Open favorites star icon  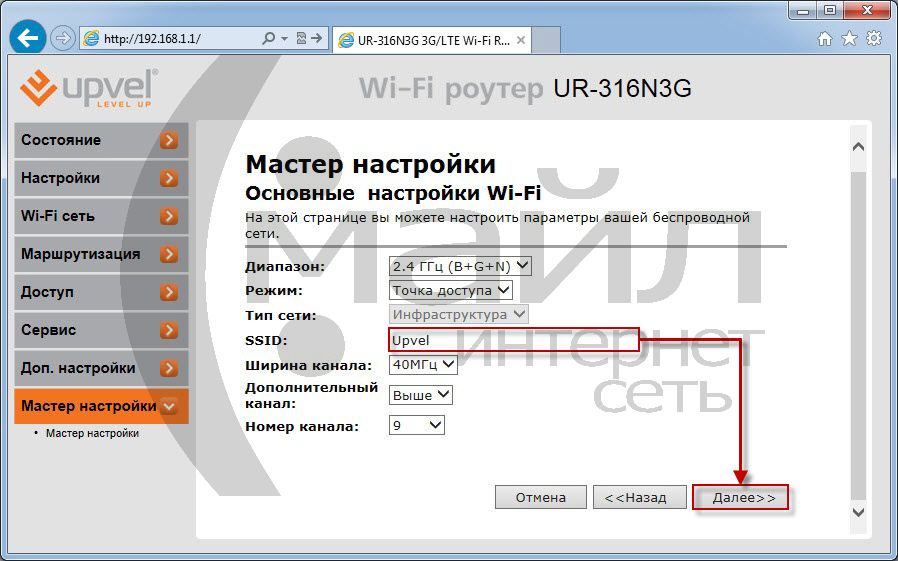pyautogui.click(x=849, y=39)
